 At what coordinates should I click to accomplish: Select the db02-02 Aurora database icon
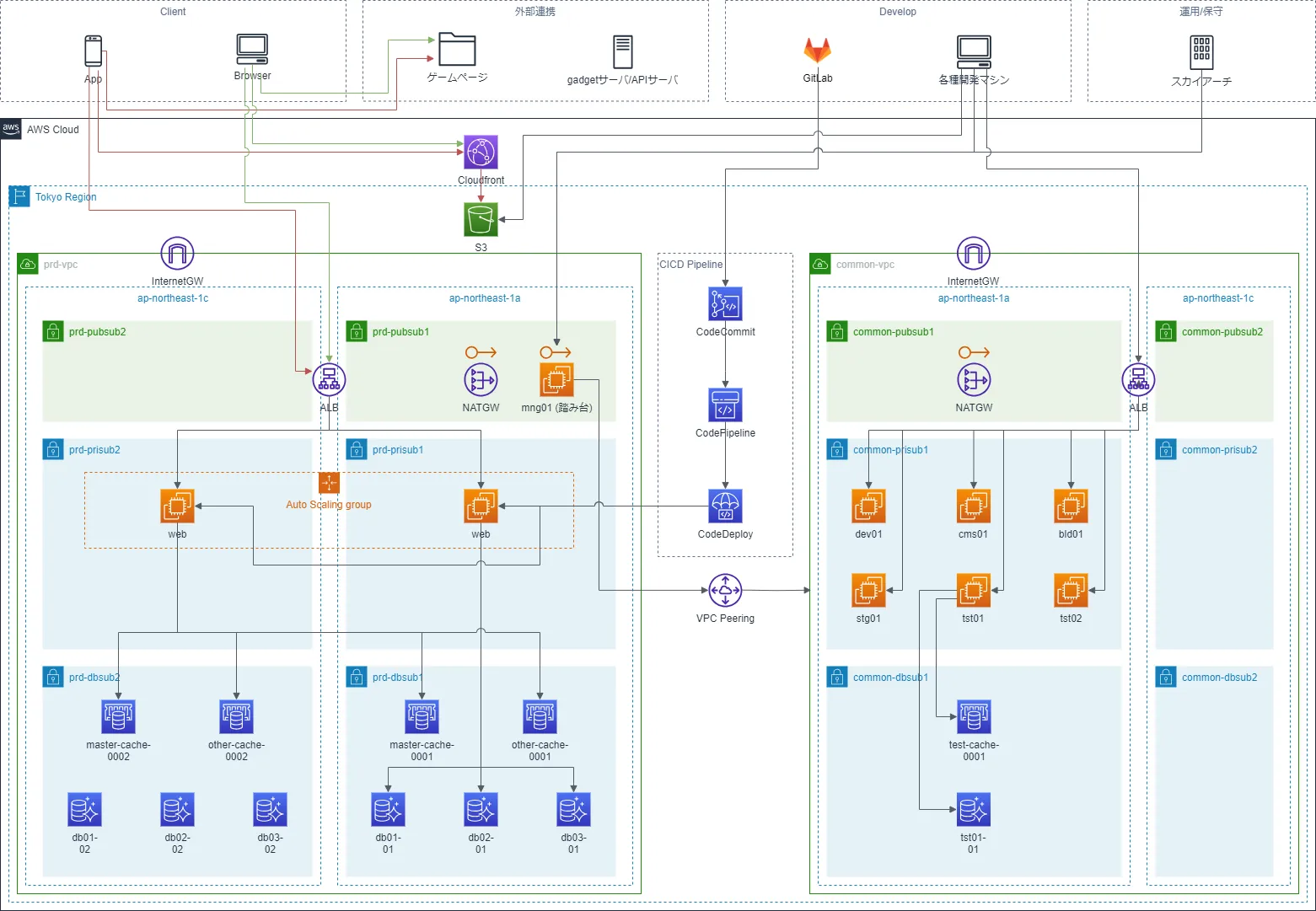[x=177, y=810]
